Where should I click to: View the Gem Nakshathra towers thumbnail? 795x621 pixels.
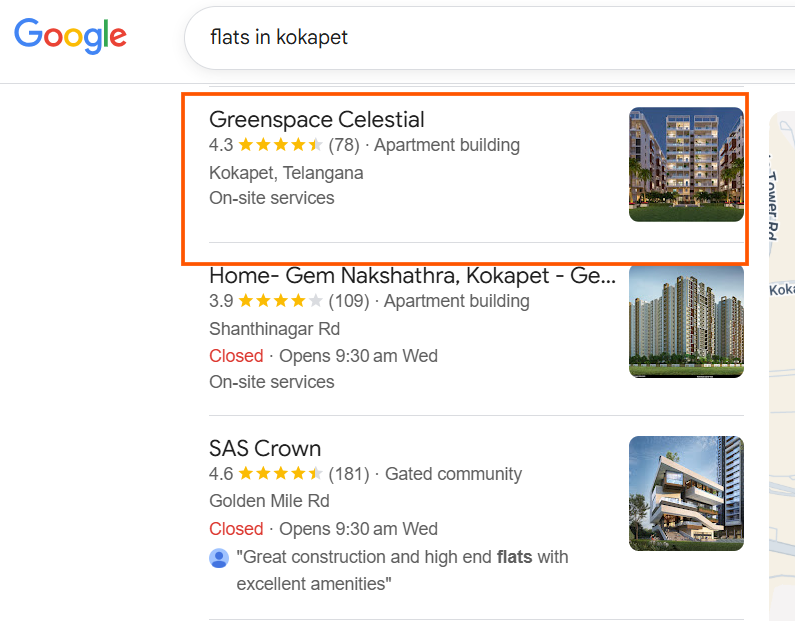pyautogui.click(x=686, y=320)
